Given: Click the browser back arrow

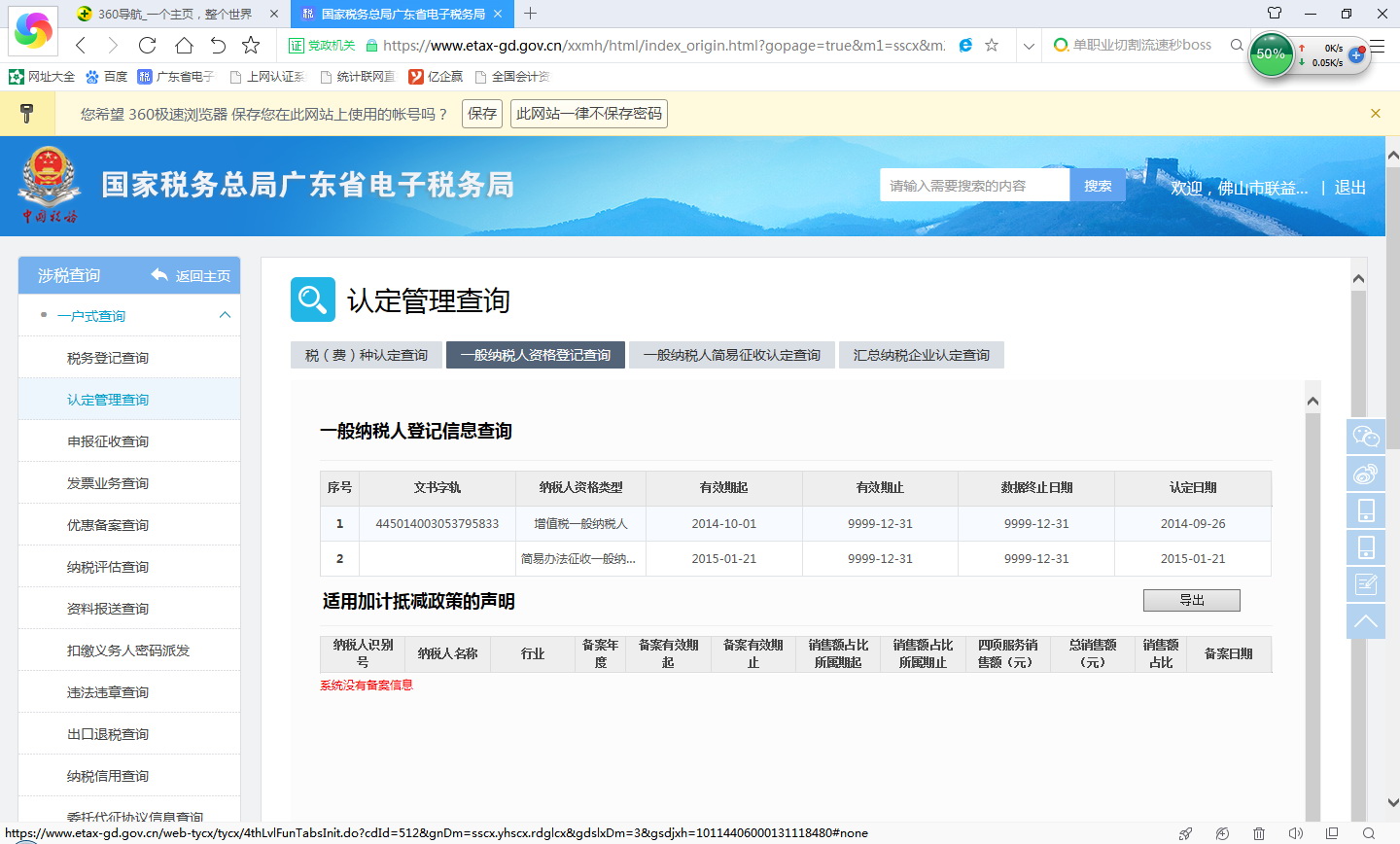Looking at the screenshot, I should tap(81, 45).
